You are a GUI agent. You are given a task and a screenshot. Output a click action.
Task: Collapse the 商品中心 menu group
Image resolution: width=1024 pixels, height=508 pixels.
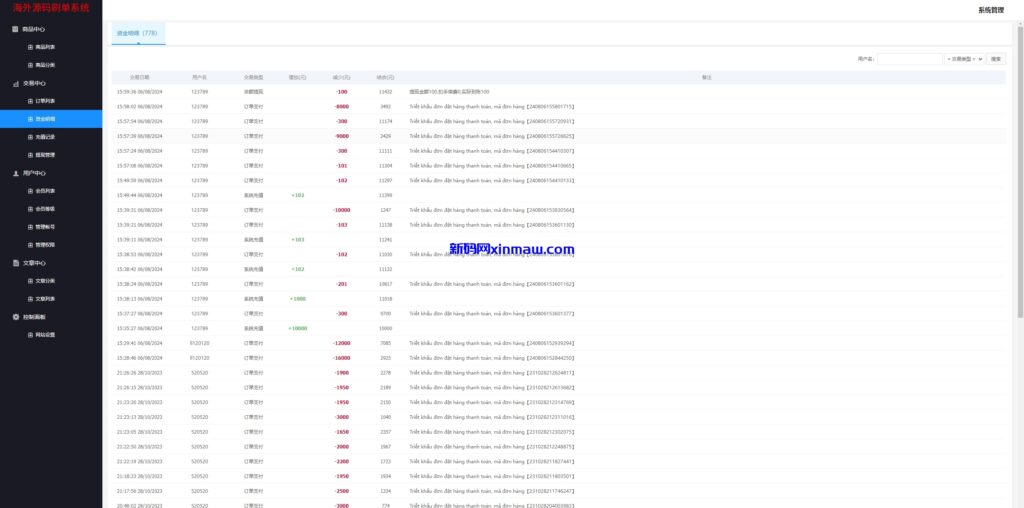(35, 29)
